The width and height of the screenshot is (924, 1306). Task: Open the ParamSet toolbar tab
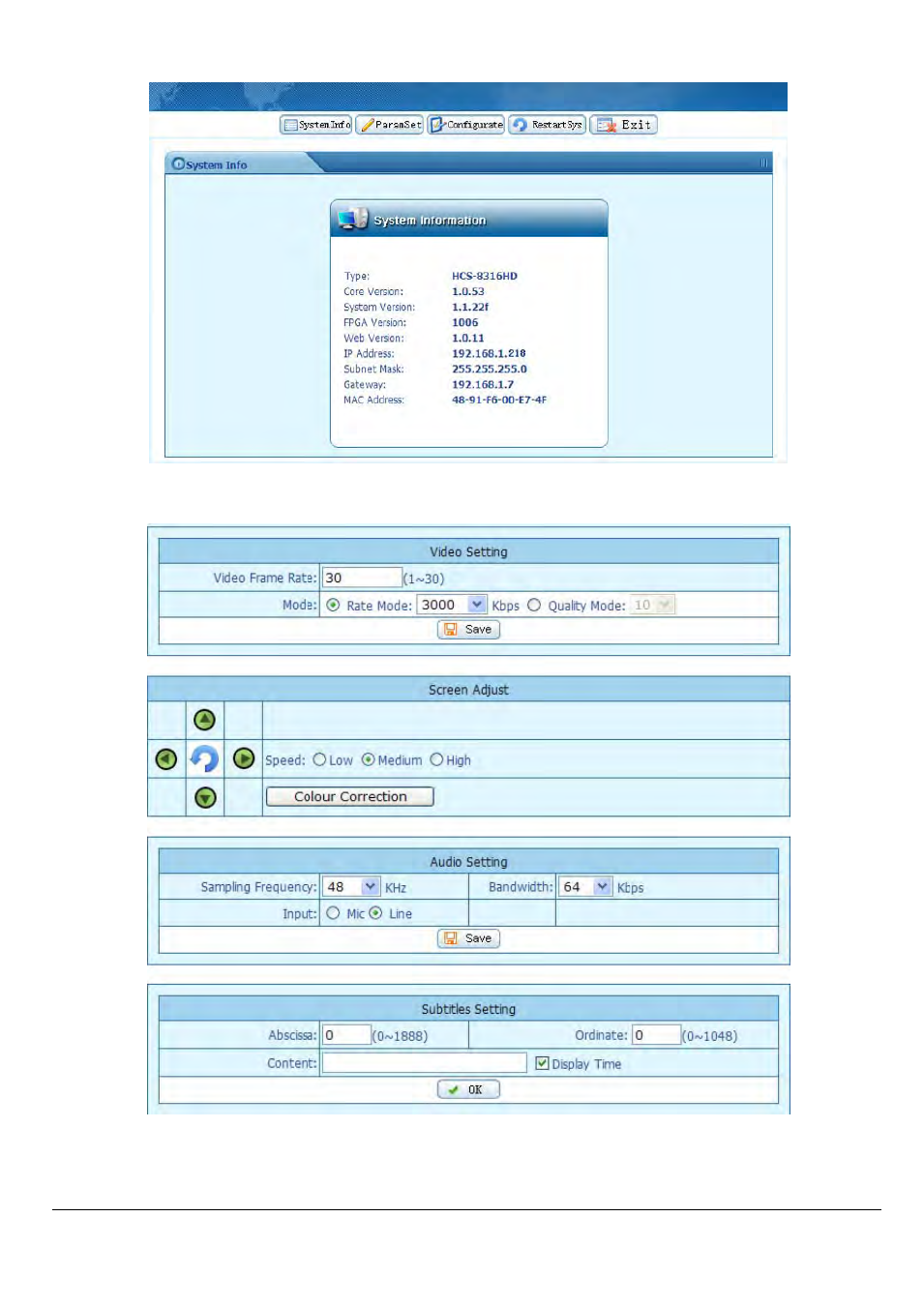point(390,125)
